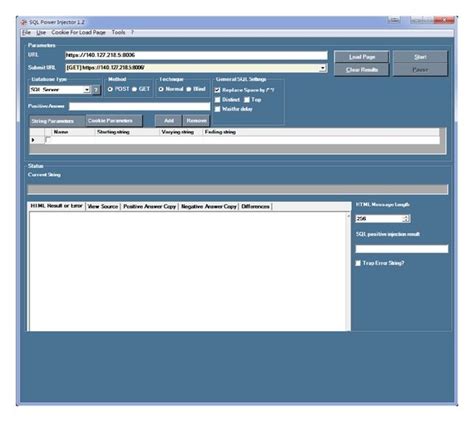Enable the Distinct checkbox

(x=217, y=100)
